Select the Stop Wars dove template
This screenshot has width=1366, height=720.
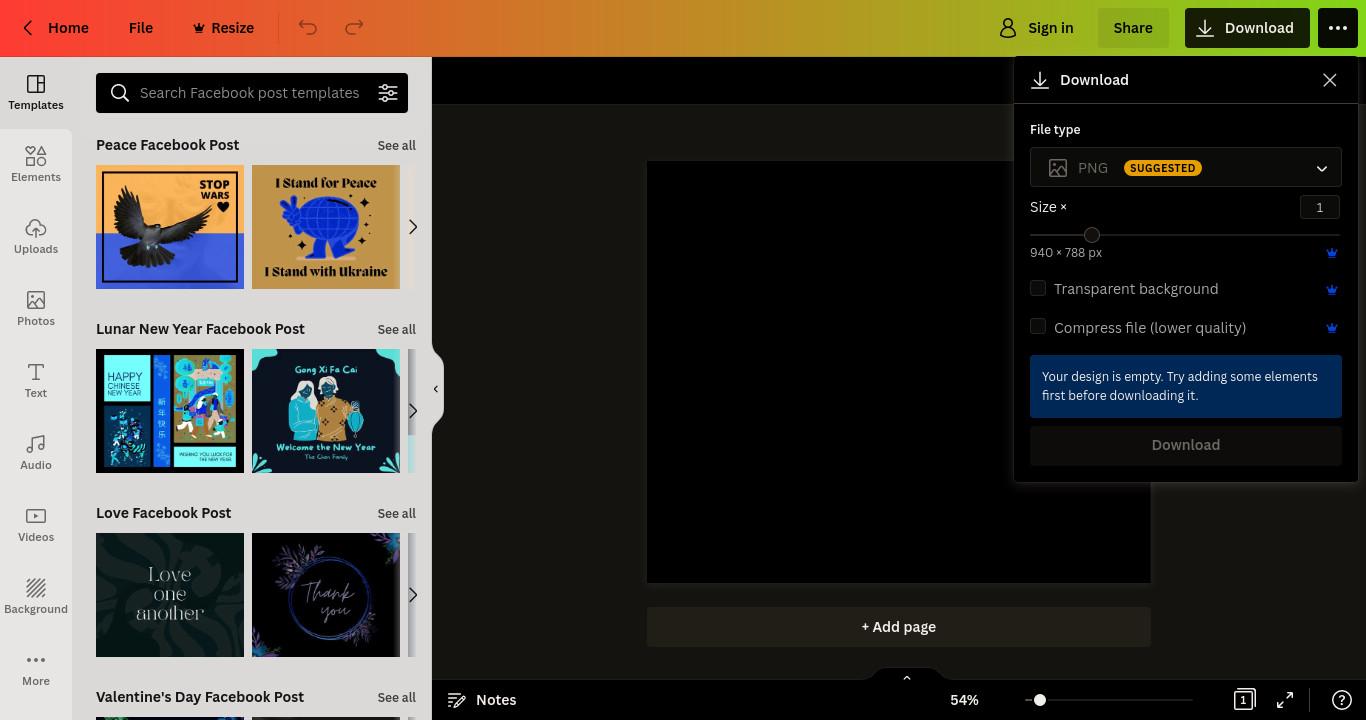coord(170,227)
